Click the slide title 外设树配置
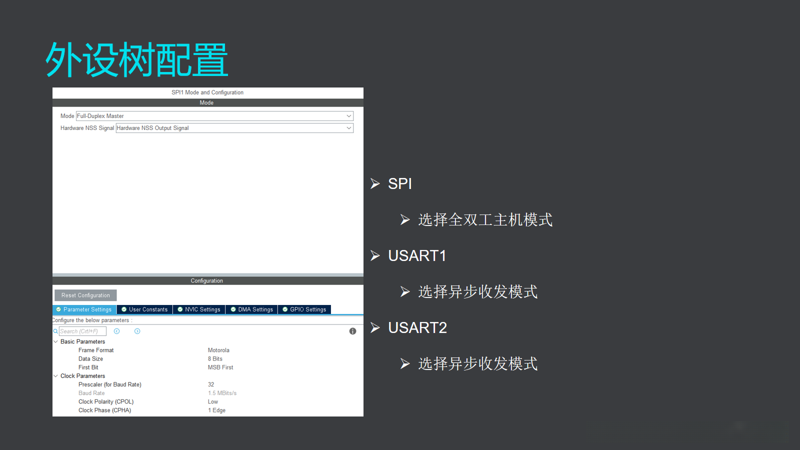The width and height of the screenshot is (800, 450). click(136, 60)
